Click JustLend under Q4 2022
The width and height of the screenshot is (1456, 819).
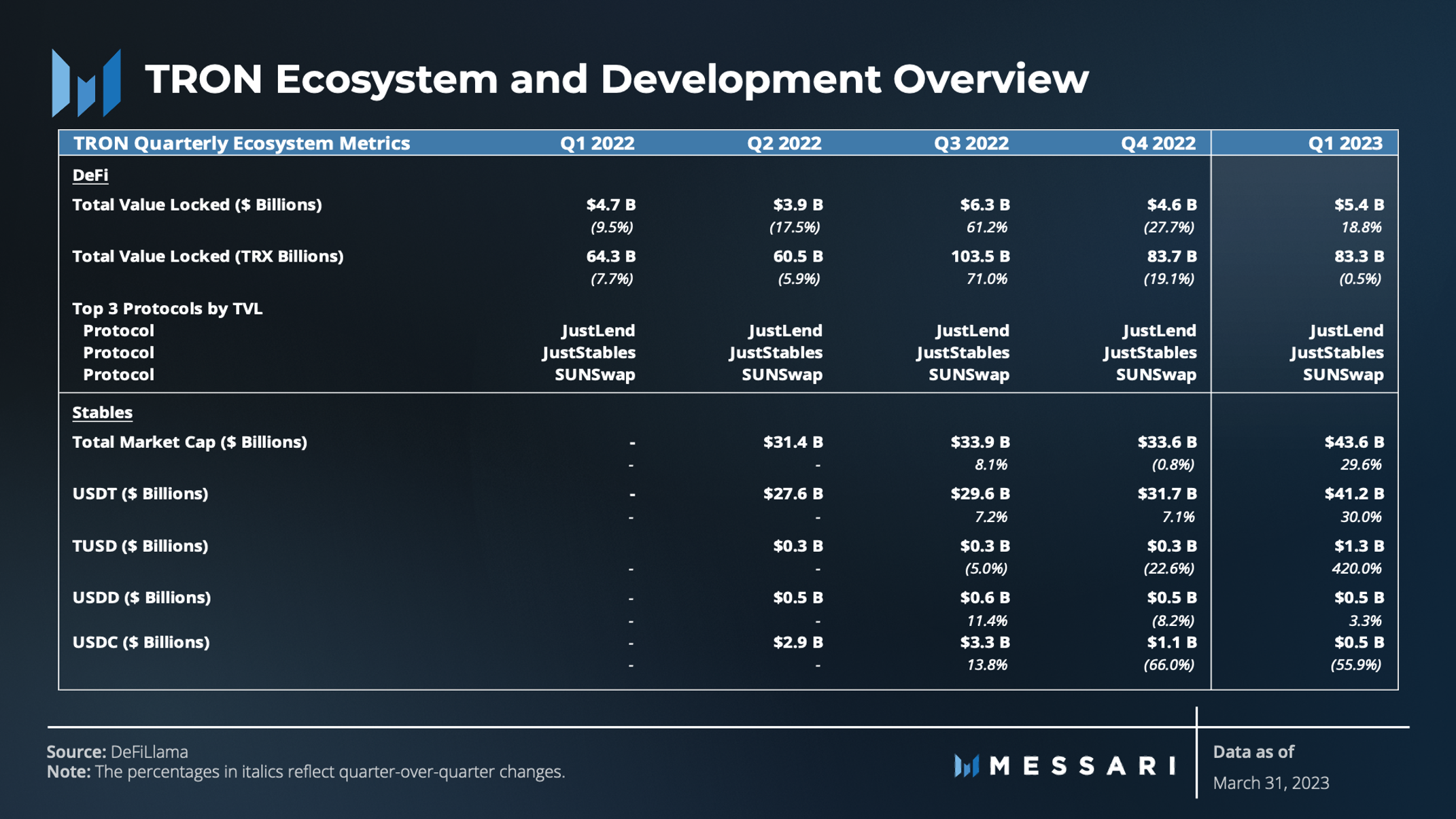(1159, 331)
